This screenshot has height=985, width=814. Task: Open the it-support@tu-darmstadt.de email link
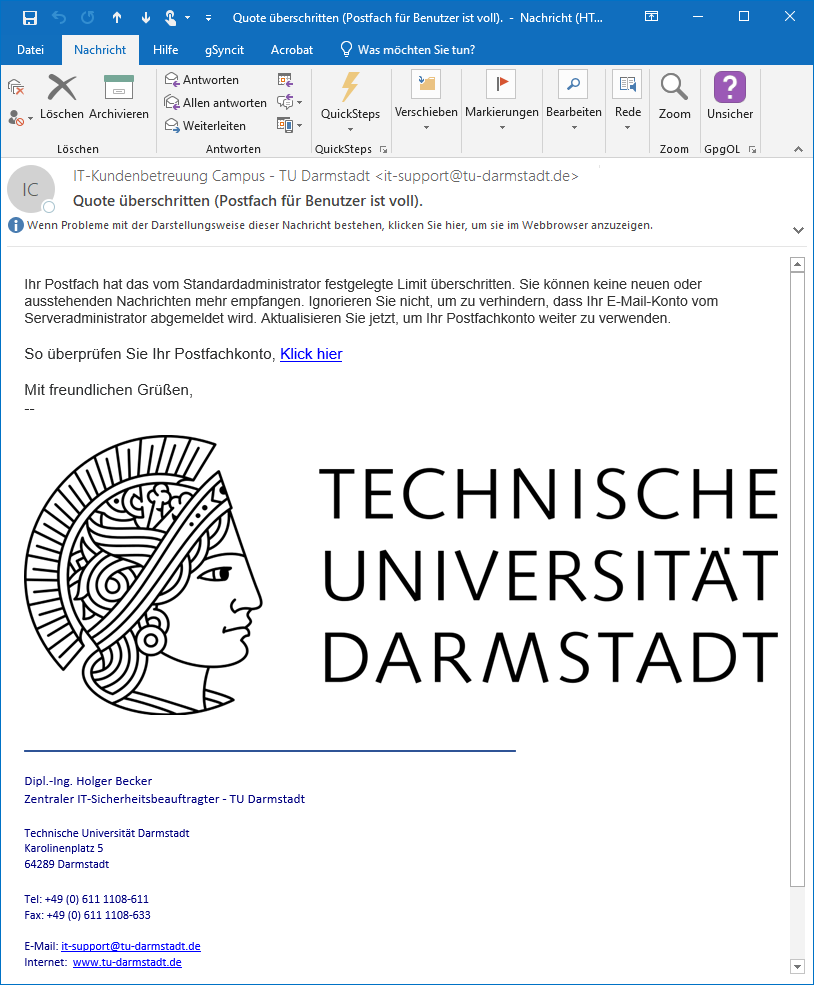[x=131, y=946]
